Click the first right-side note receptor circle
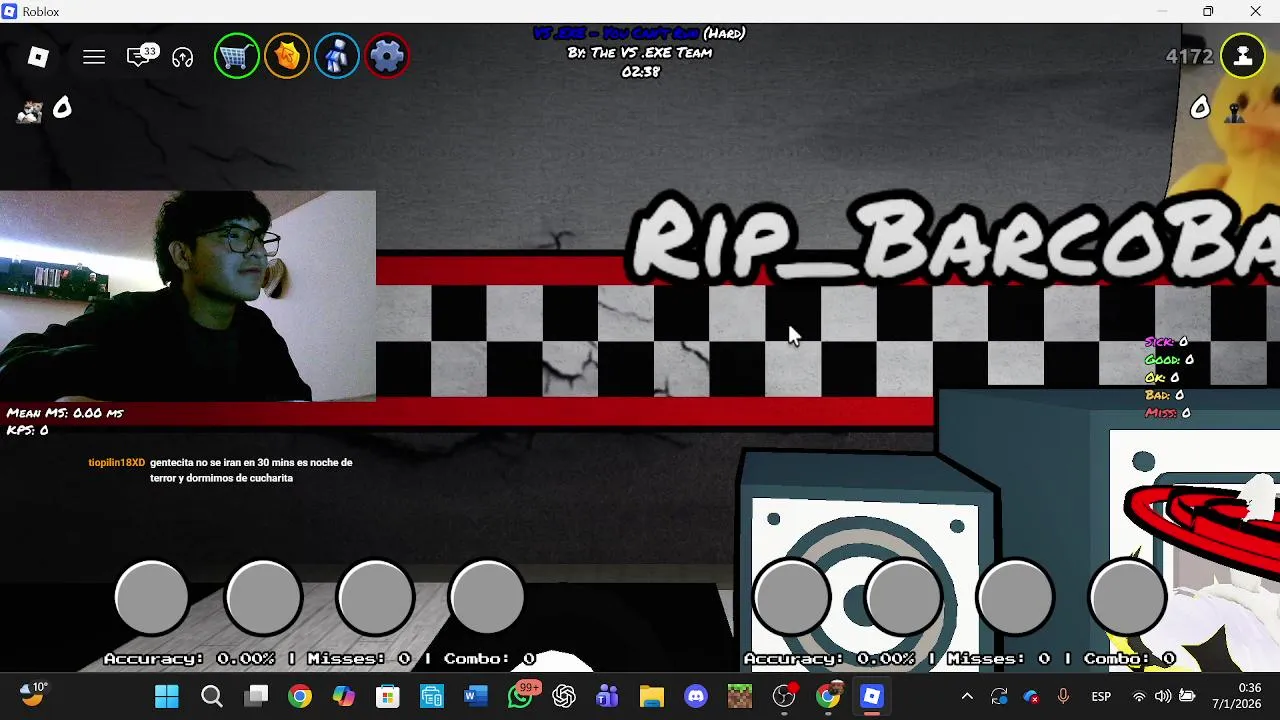The width and height of the screenshot is (1280, 720). [792, 597]
